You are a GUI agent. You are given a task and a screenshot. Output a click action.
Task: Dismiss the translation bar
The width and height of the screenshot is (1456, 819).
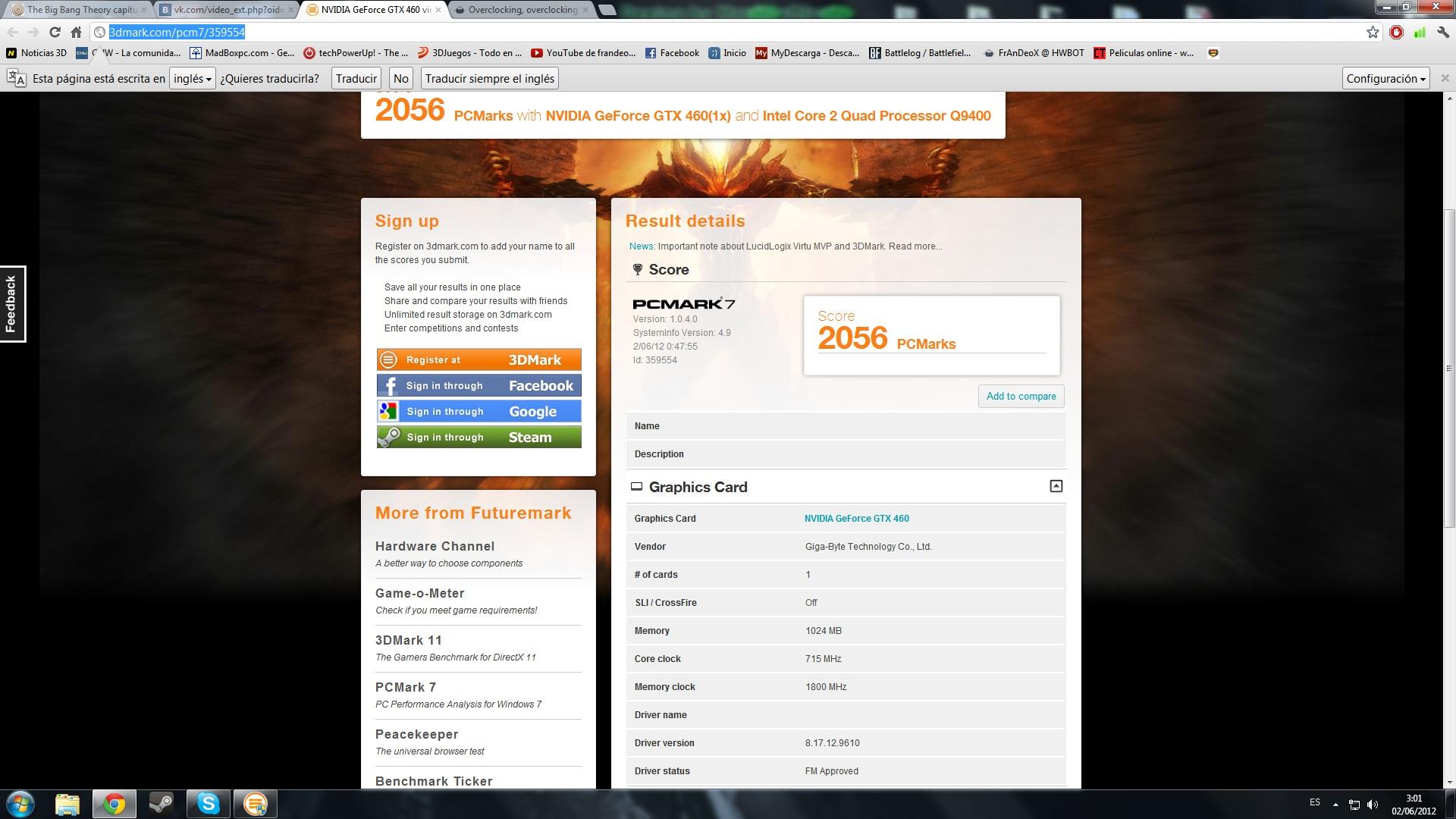click(1445, 78)
